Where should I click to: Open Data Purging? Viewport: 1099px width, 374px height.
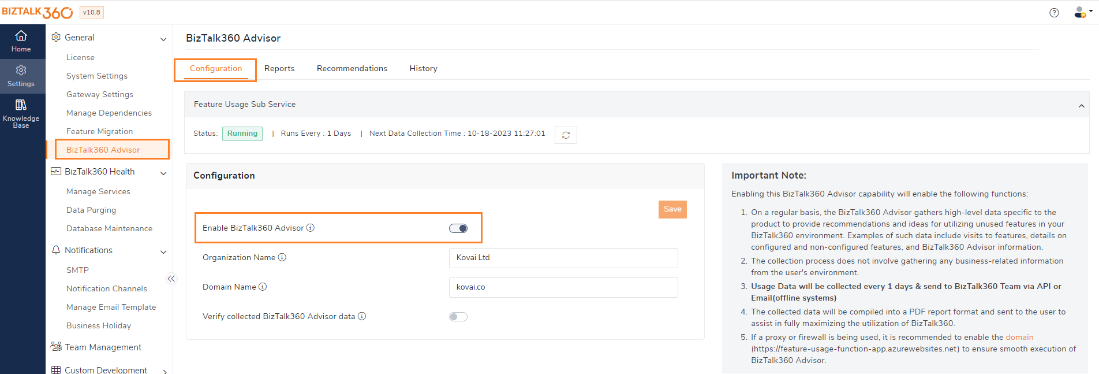click(x=91, y=210)
